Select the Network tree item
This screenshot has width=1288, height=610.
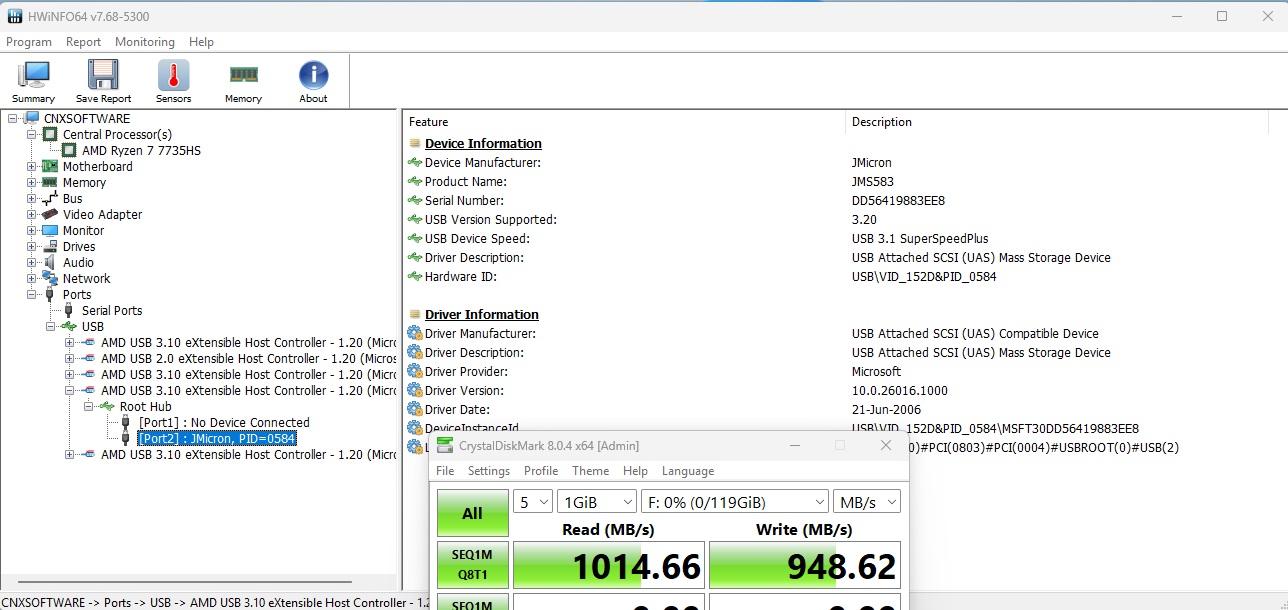(86, 279)
